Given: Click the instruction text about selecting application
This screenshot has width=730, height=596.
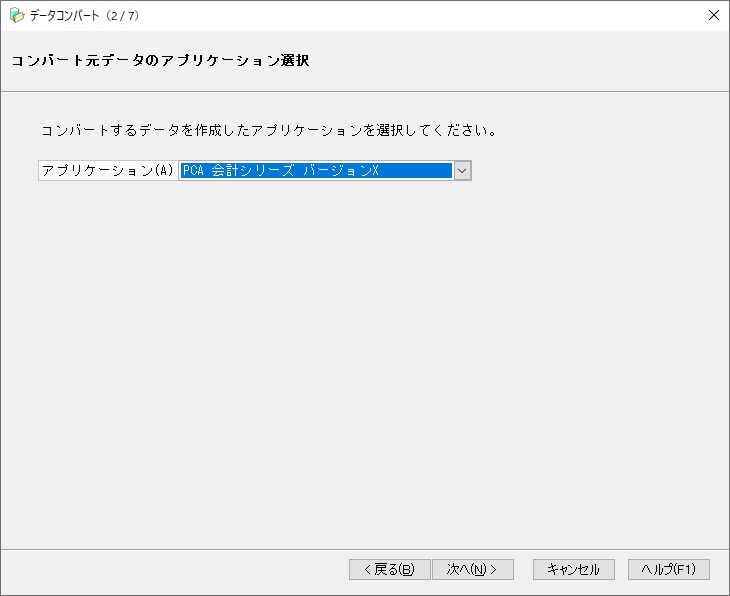Looking at the screenshot, I should click(x=269, y=130).
